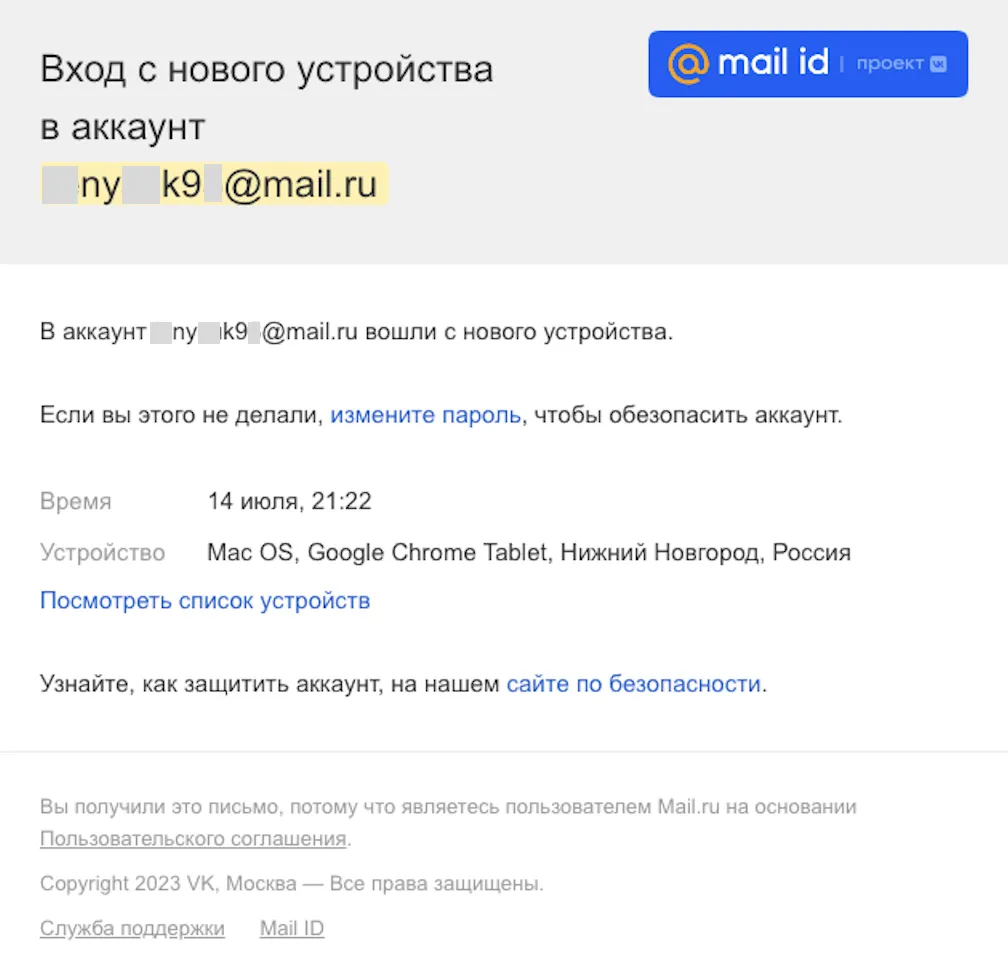Click the device details mentioning Нижний Новгород

point(529,552)
